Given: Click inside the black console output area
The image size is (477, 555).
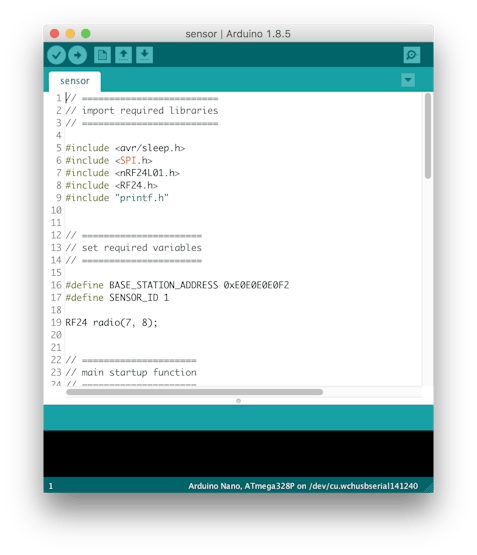Looking at the screenshot, I should pyautogui.click(x=238, y=454).
